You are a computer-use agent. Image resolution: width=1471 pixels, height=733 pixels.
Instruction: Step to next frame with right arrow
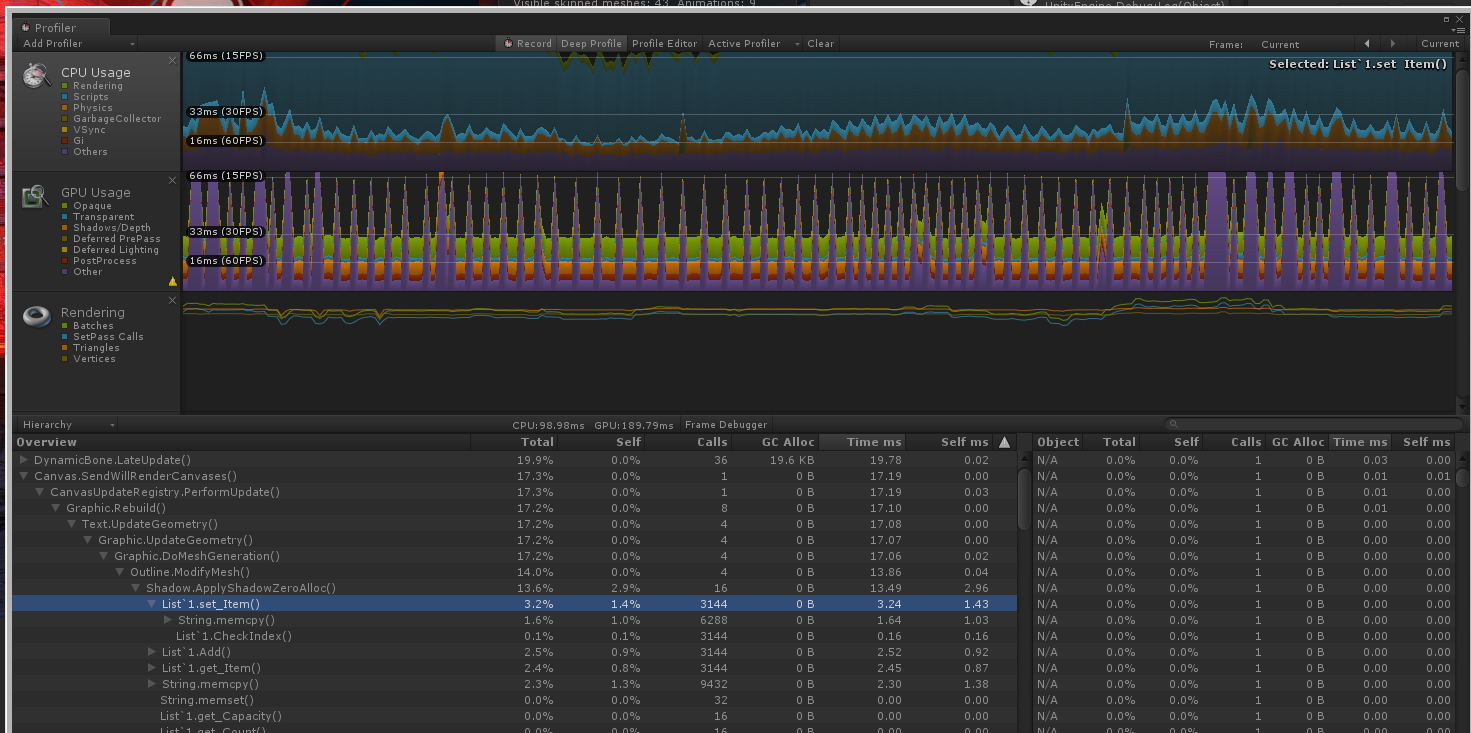point(1392,44)
